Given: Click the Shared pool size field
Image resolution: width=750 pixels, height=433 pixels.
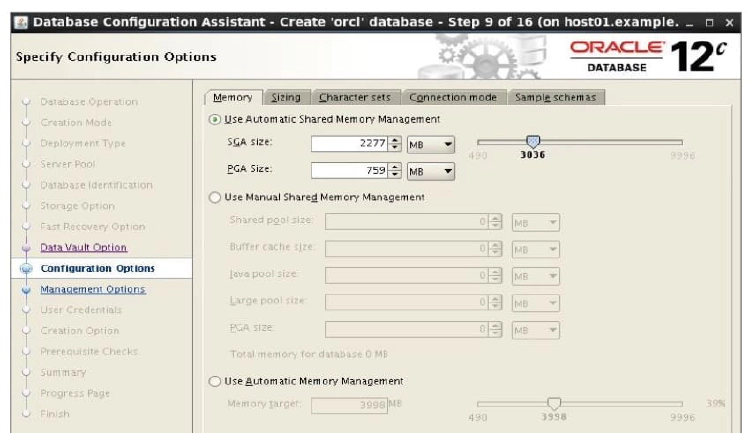Looking at the screenshot, I should pos(407,222).
